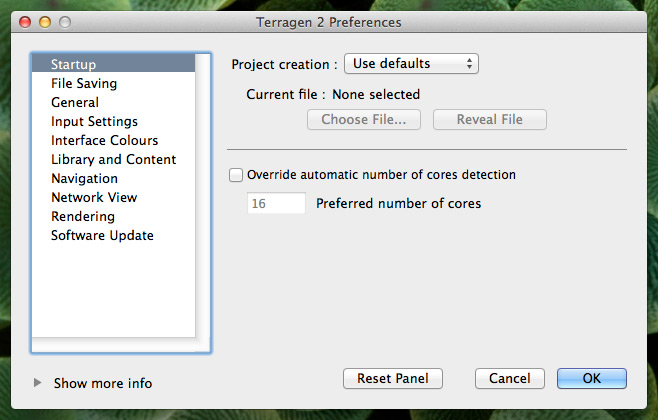Viewport: 658px width, 420px height.
Task: Select General in the sidebar list
Action: tap(113, 102)
